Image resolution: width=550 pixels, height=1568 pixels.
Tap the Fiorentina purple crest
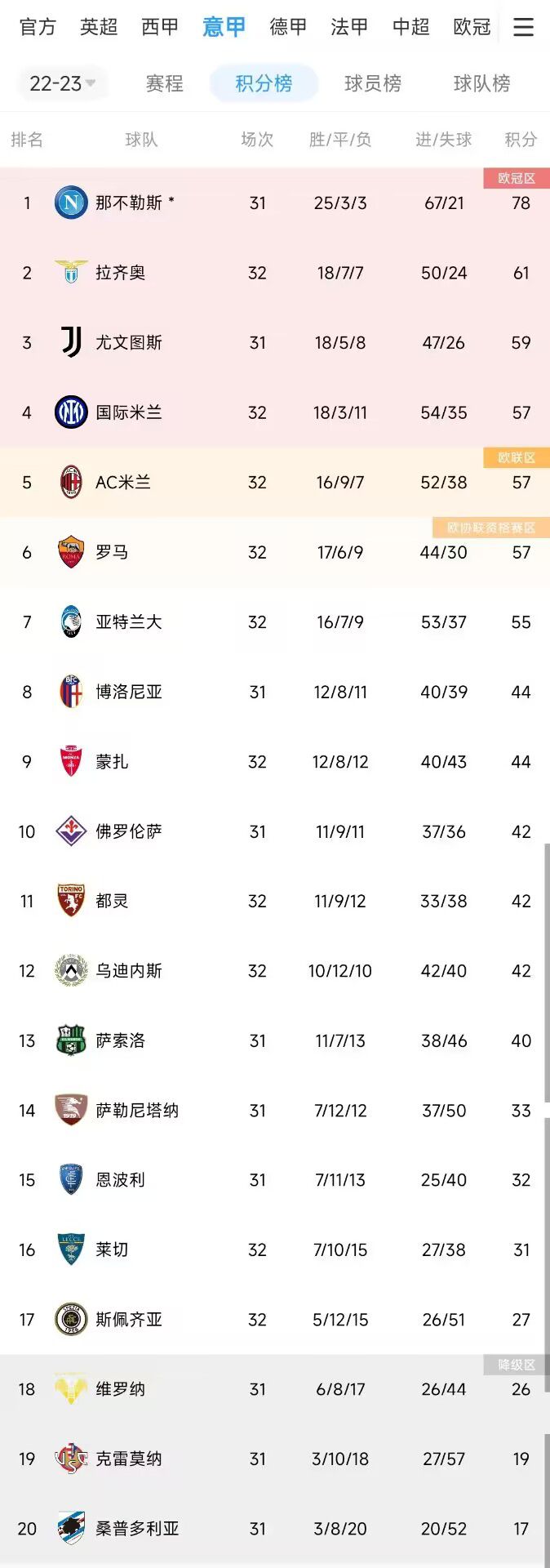71,831
